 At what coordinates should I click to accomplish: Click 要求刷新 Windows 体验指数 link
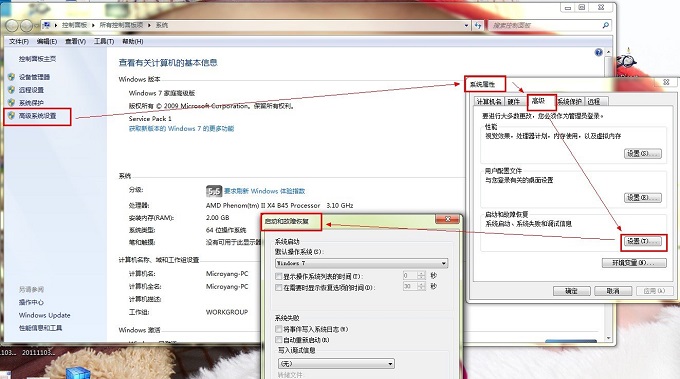[265, 191]
